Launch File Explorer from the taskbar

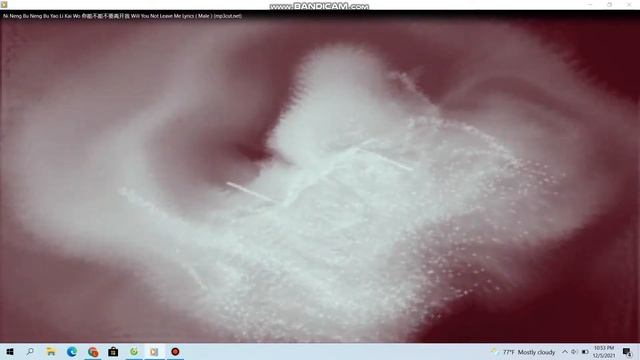51,351
